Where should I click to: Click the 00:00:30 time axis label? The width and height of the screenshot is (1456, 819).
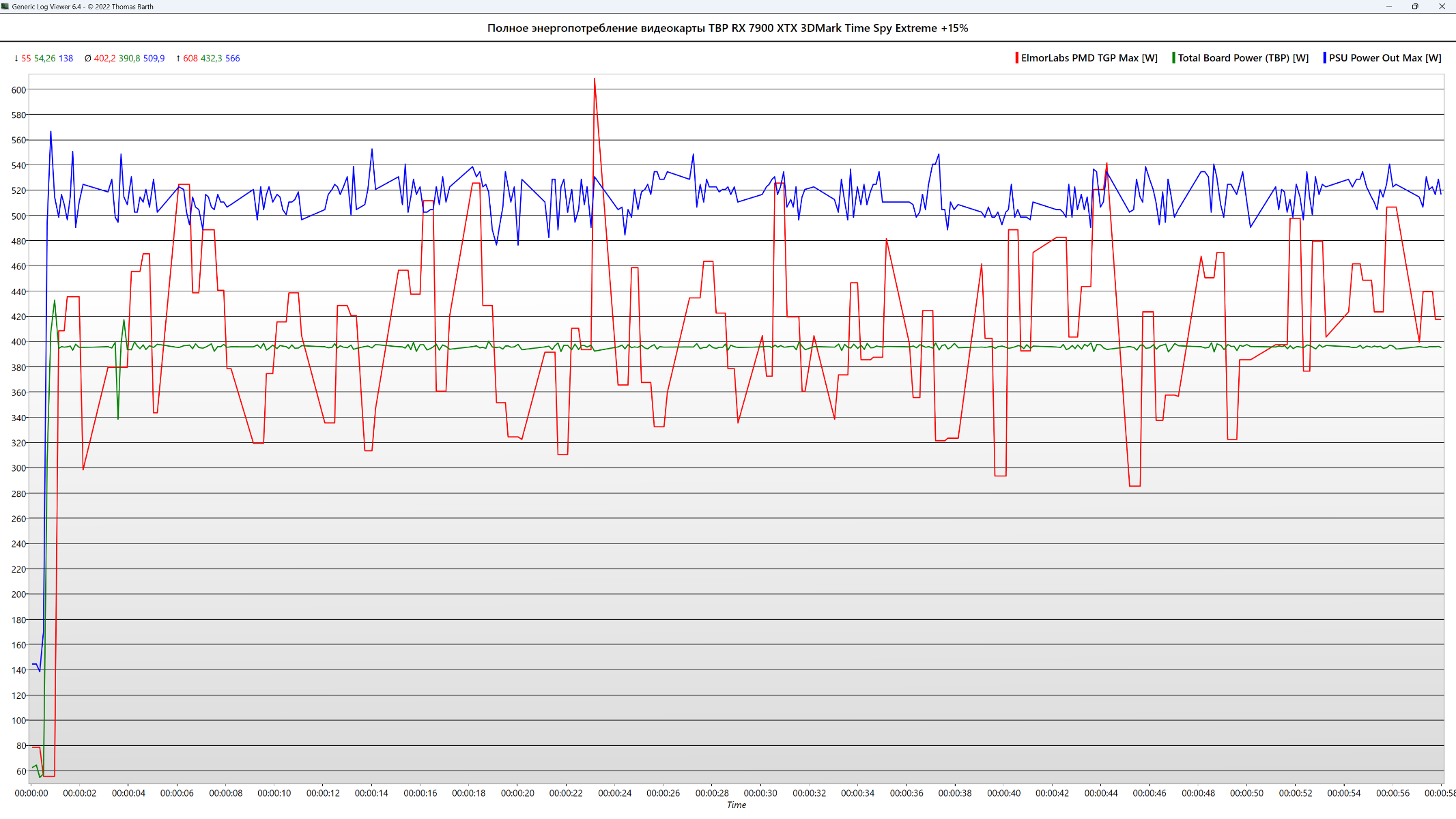pyautogui.click(x=760, y=793)
